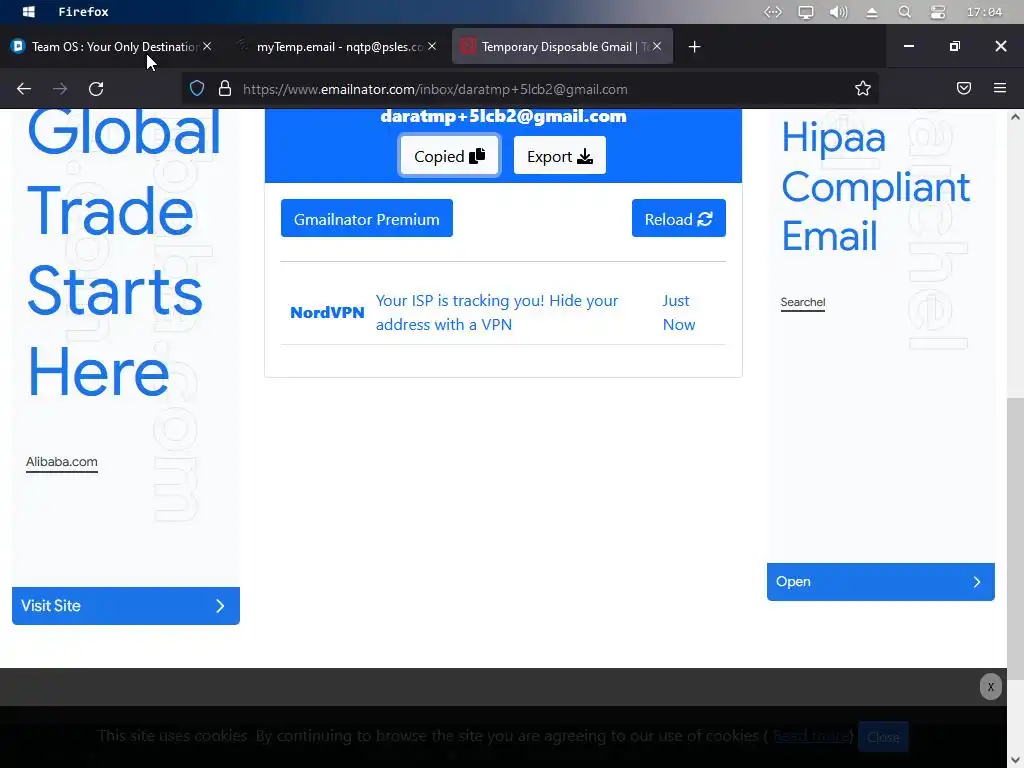Restore down the Firefox window
Screen dimensions: 1024x768
pyautogui.click(x=955, y=46)
